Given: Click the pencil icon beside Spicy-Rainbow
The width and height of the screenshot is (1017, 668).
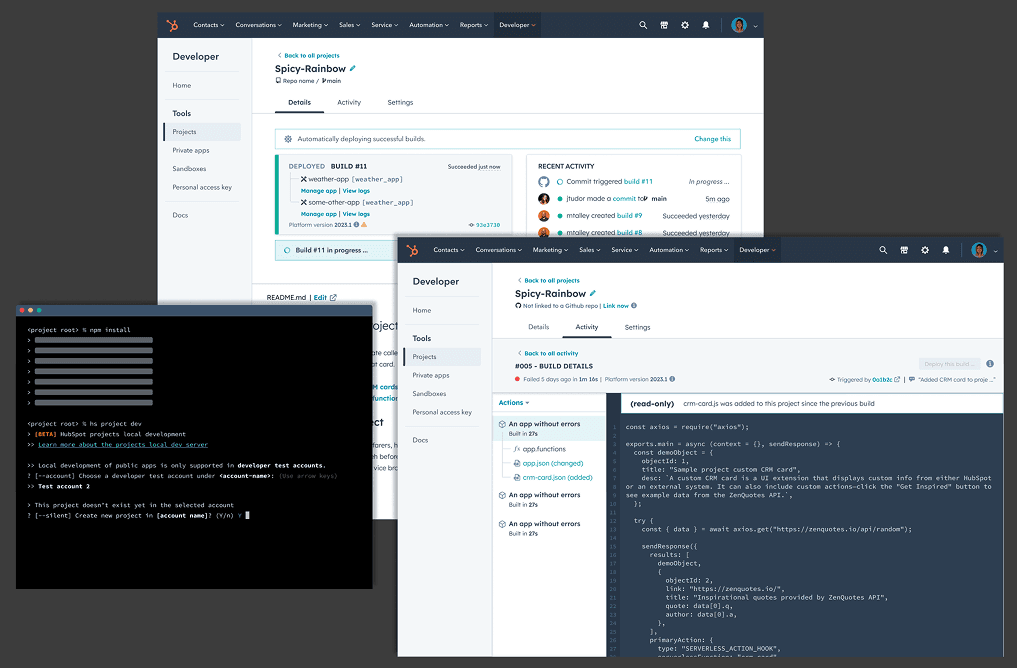Looking at the screenshot, I should tap(592, 294).
